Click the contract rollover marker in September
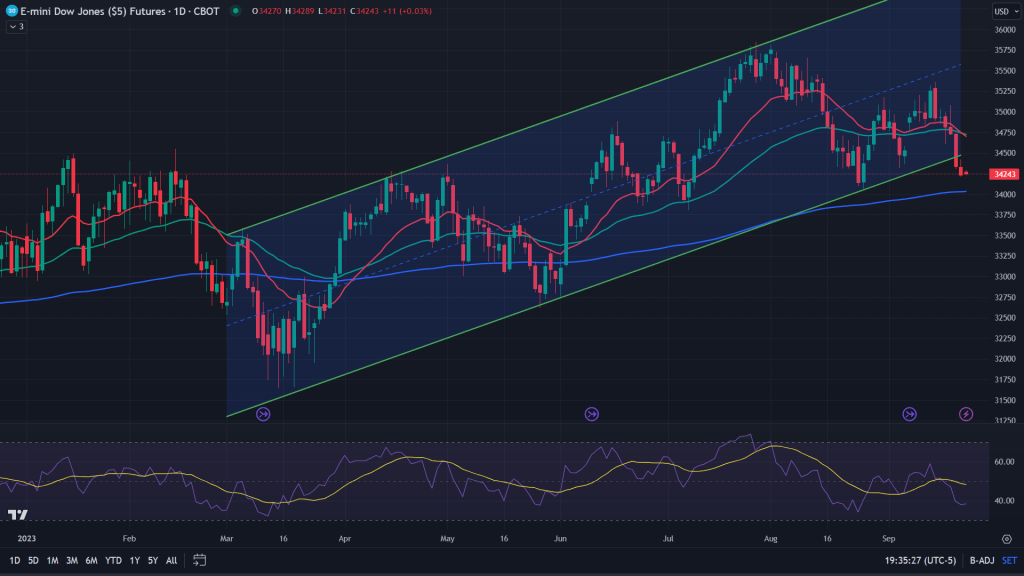This screenshot has height=576, width=1024. coord(910,413)
